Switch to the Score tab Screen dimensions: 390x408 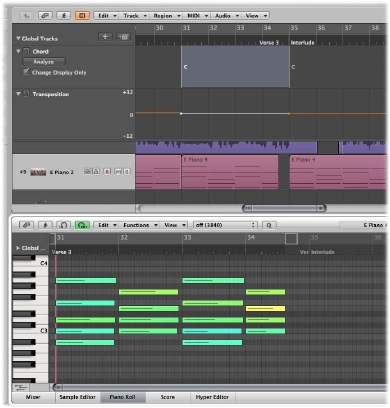click(168, 397)
